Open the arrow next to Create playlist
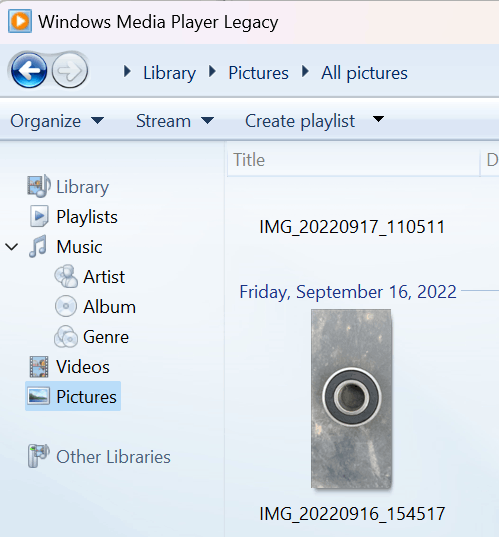 [378, 119]
